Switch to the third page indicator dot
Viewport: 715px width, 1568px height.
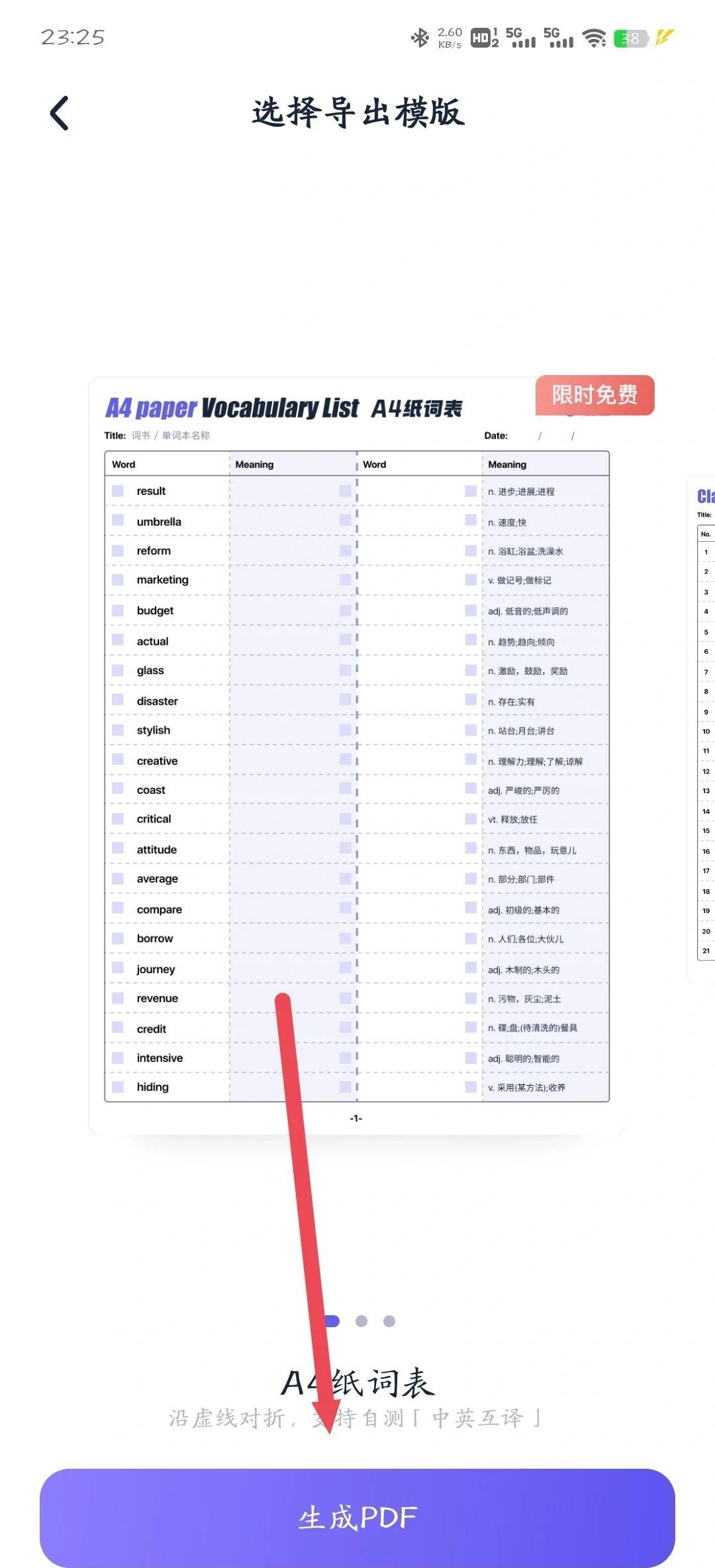389,1321
